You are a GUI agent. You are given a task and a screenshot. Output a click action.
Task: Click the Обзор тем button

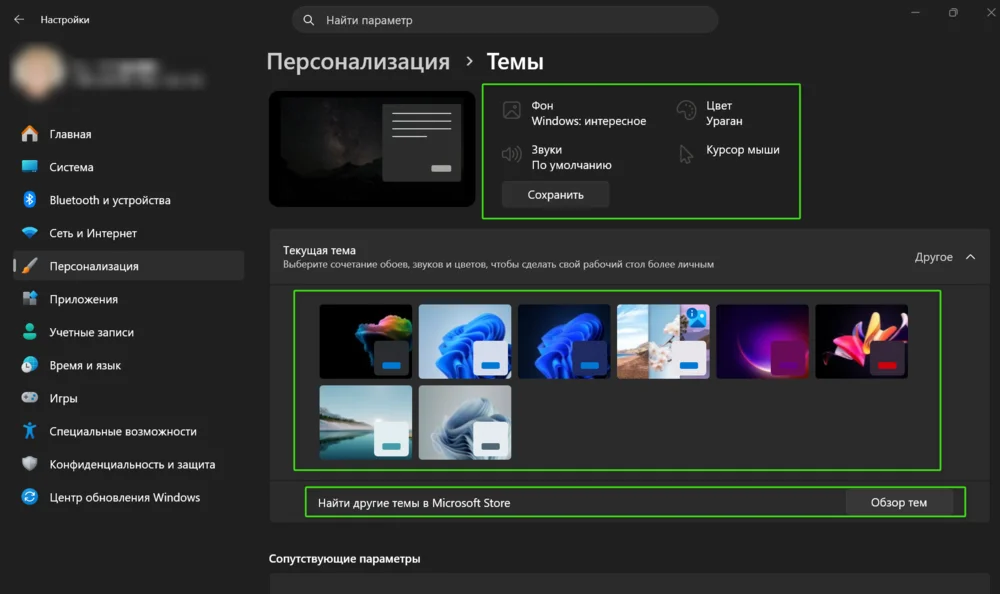[x=899, y=502]
